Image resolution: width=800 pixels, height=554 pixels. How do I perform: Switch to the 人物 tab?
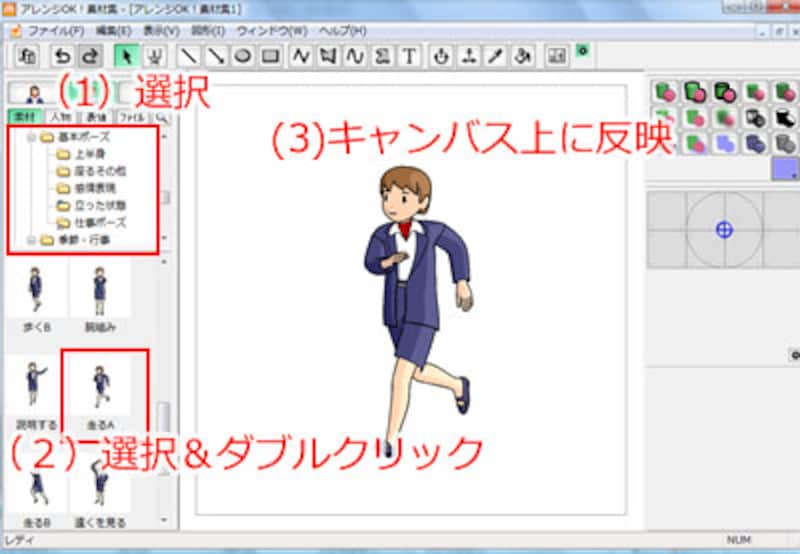(61, 117)
